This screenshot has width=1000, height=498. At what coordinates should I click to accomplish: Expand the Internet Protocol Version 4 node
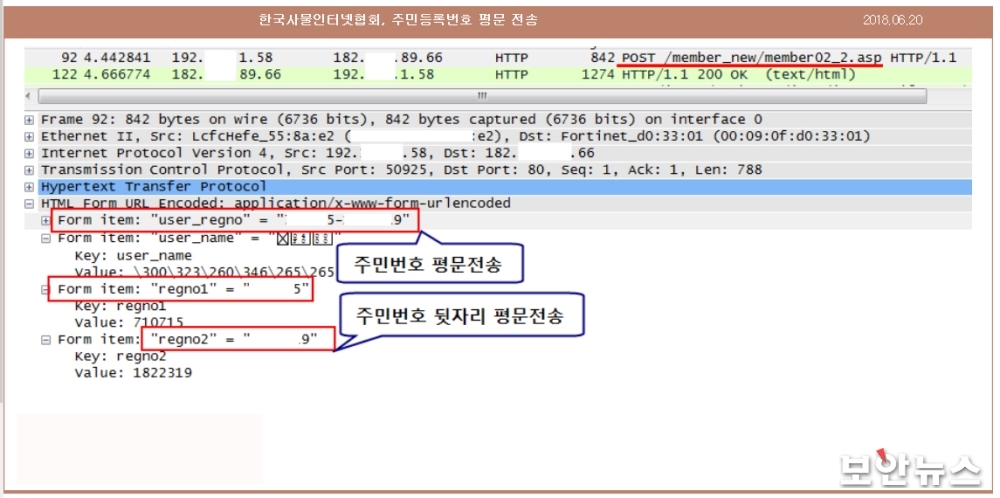point(29,153)
